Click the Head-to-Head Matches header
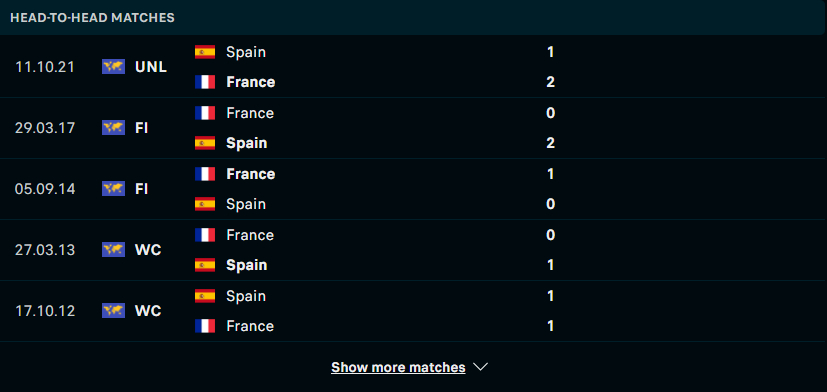827x392 pixels. click(x=92, y=17)
